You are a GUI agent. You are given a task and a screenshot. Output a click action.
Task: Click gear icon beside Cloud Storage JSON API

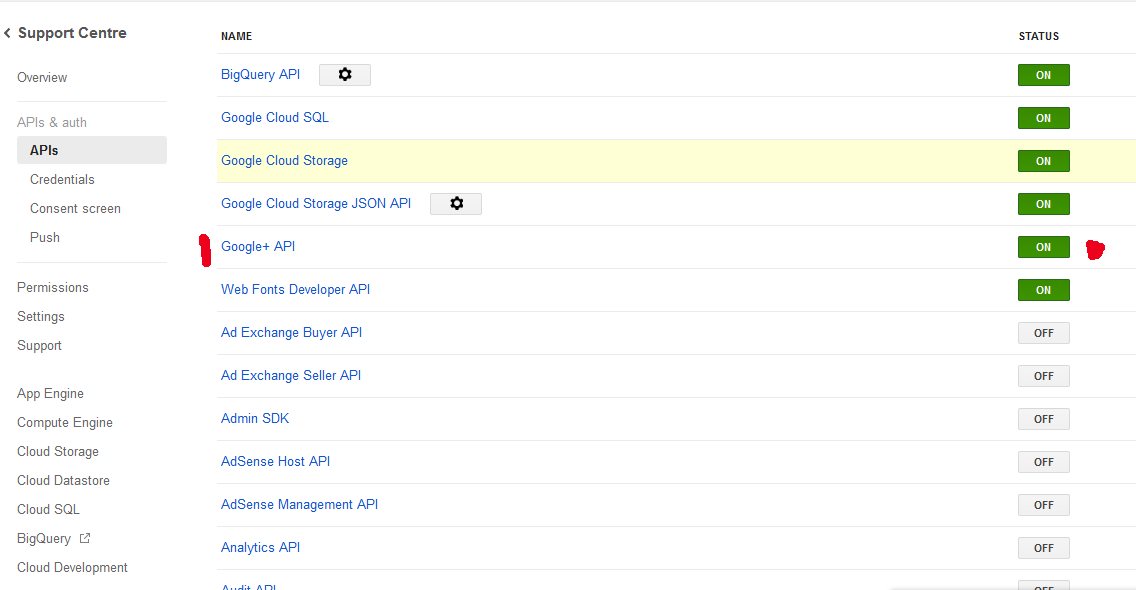(456, 204)
